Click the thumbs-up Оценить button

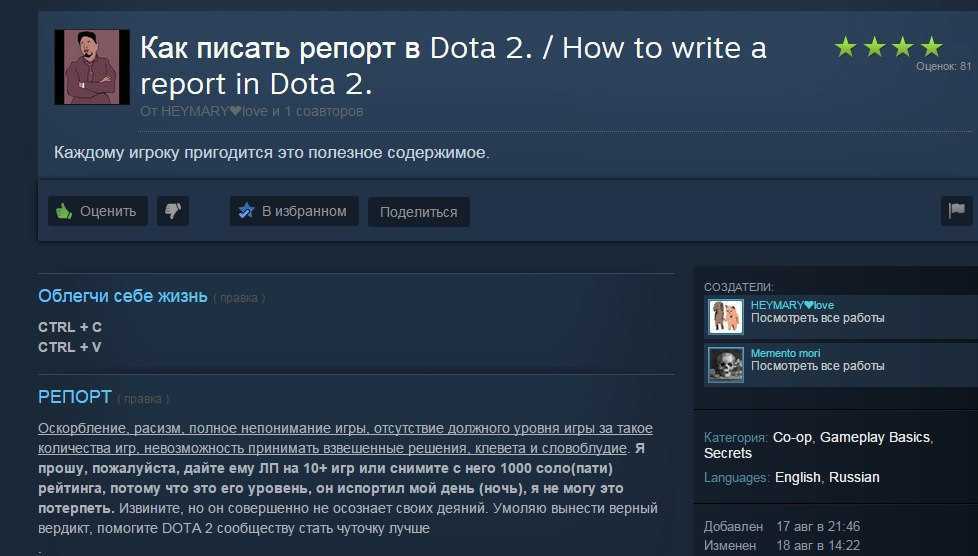click(x=98, y=211)
